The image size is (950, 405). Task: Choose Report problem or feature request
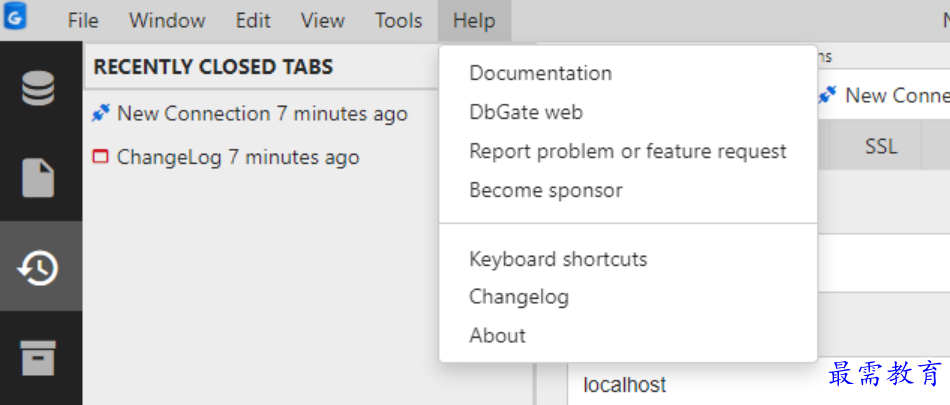click(628, 151)
